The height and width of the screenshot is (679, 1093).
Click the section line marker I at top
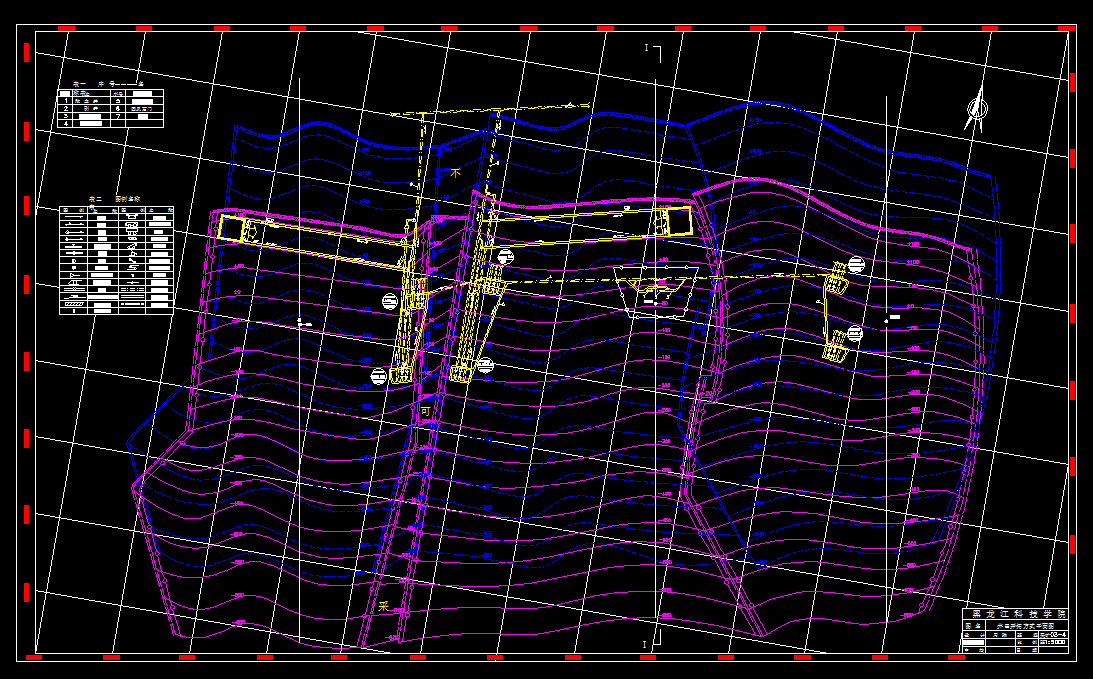click(646, 47)
